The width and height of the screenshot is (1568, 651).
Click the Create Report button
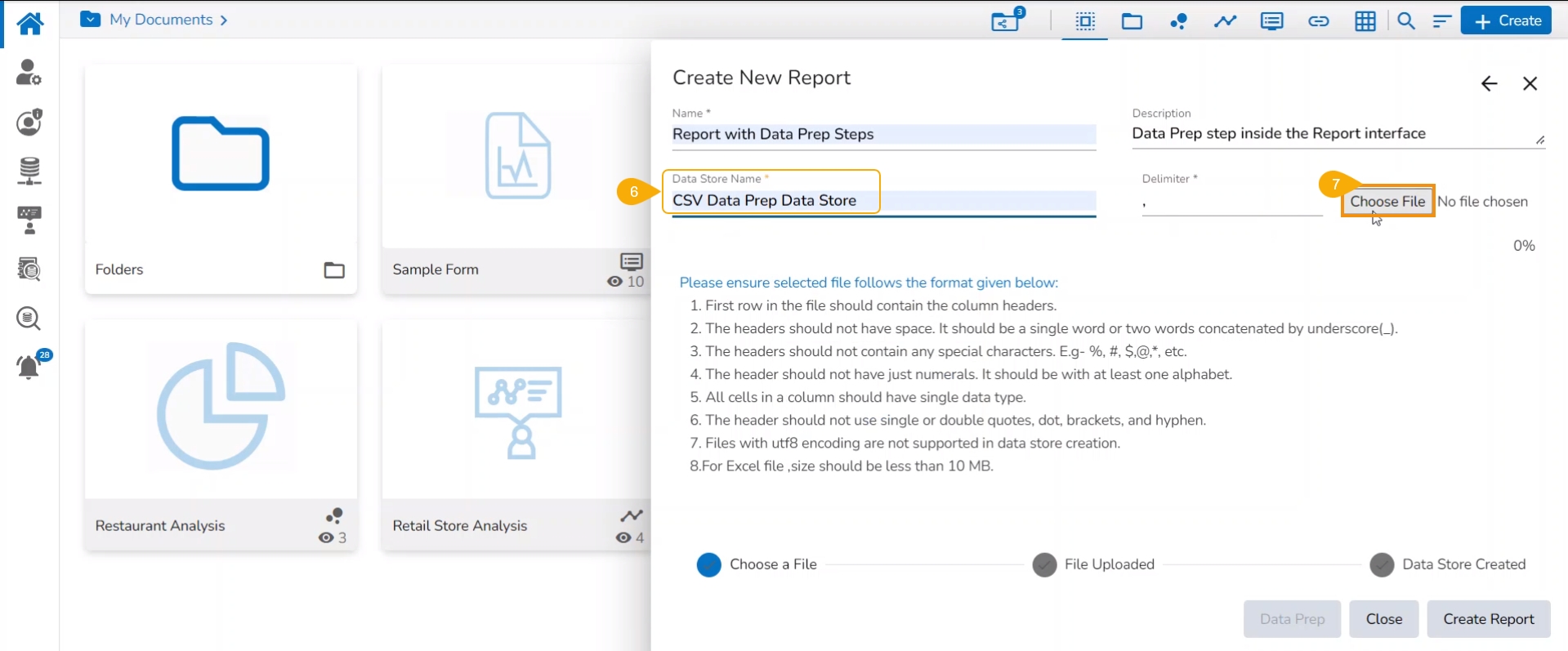tap(1488, 619)
